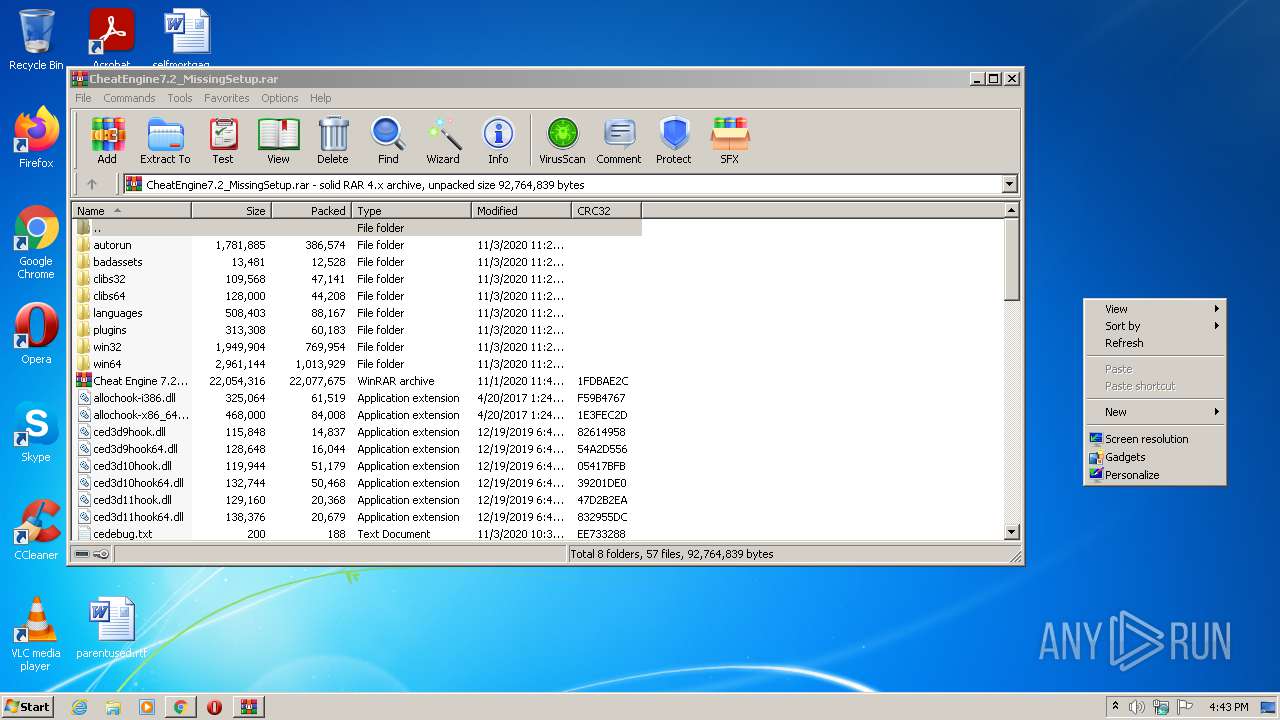Expand the Sort by submenu
The height and width of the screenshot is (720, 1280).
1155,326
